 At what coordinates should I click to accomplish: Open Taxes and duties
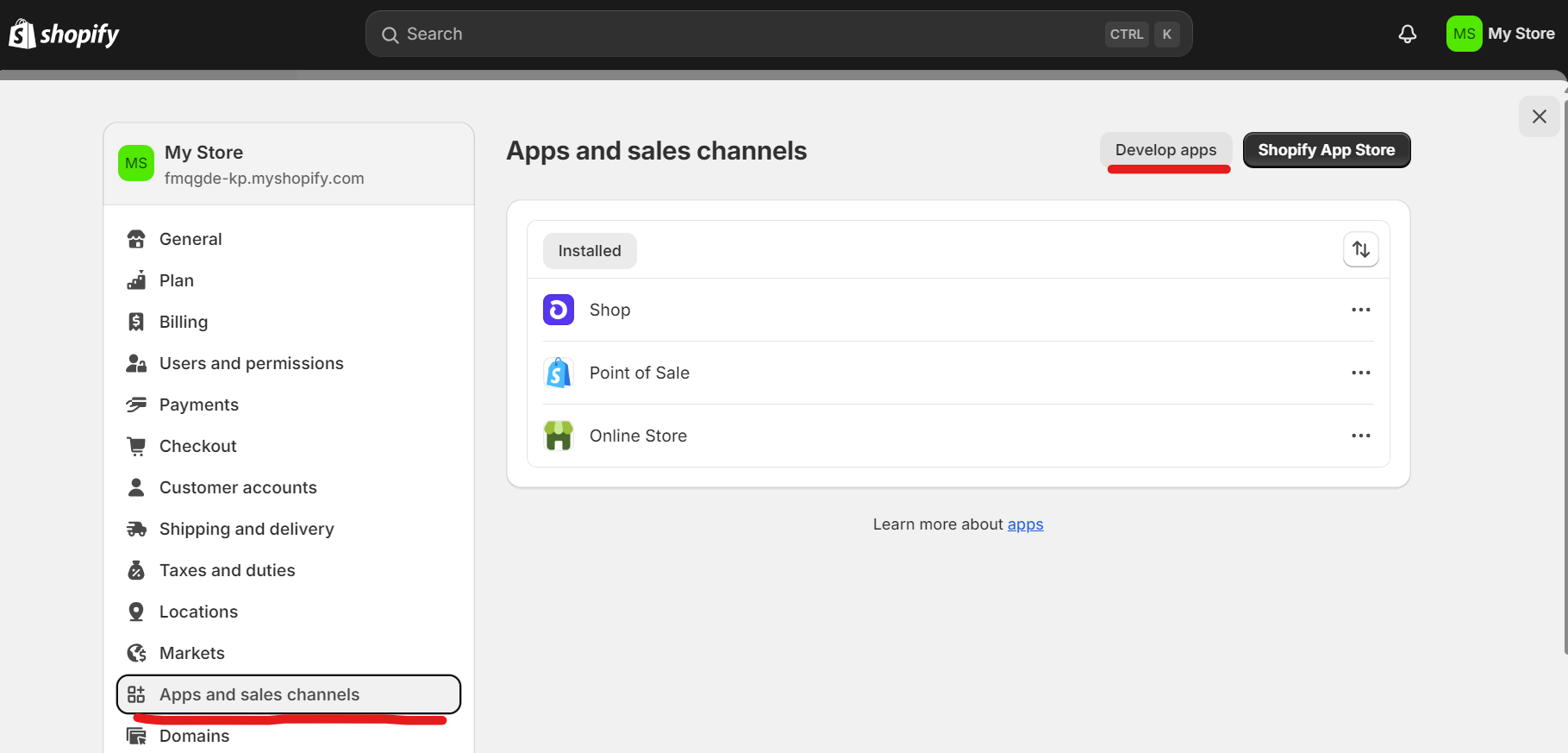[289, 570]
